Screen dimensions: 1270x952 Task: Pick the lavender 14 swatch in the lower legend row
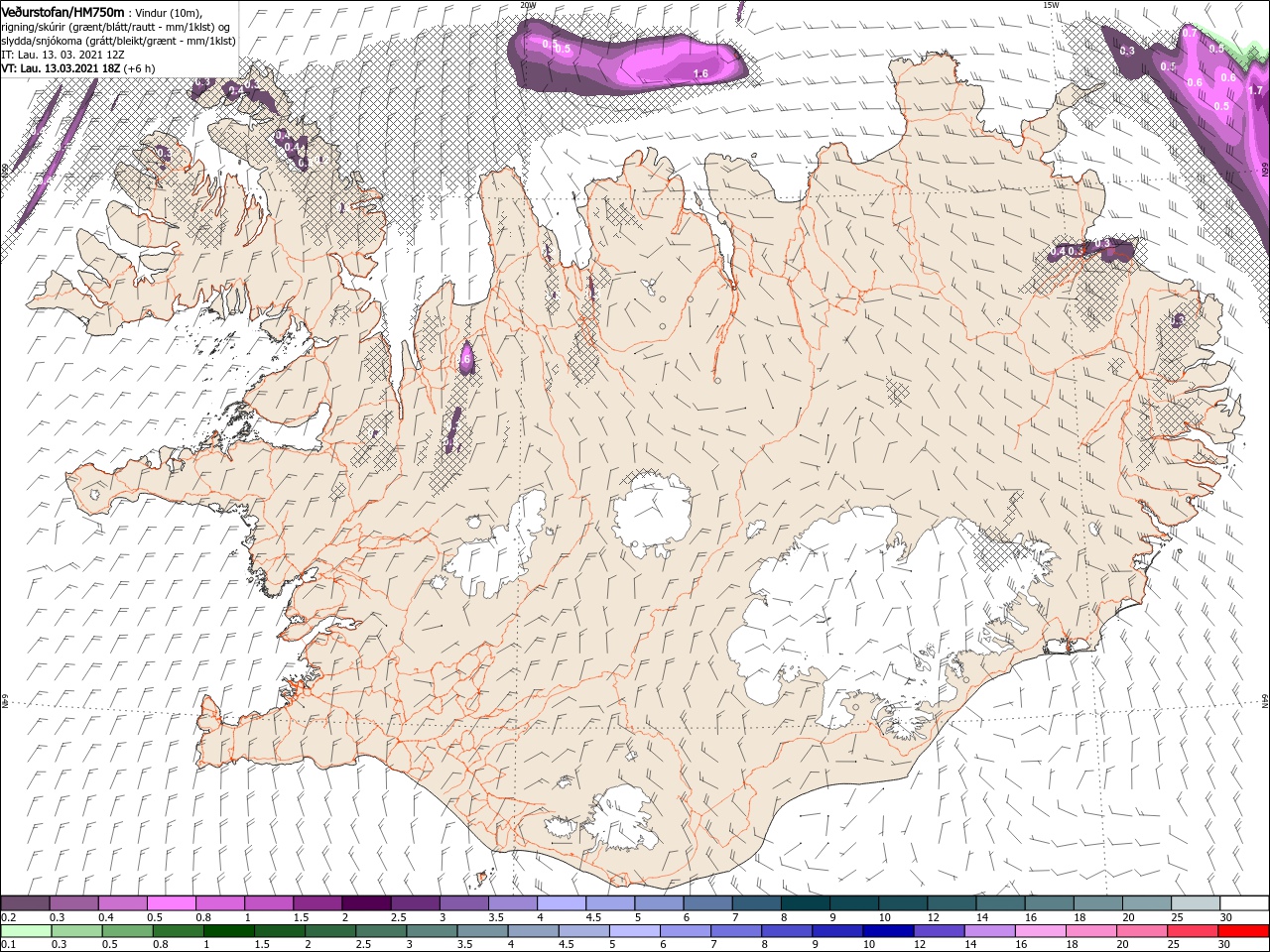[x=989, y=931]
